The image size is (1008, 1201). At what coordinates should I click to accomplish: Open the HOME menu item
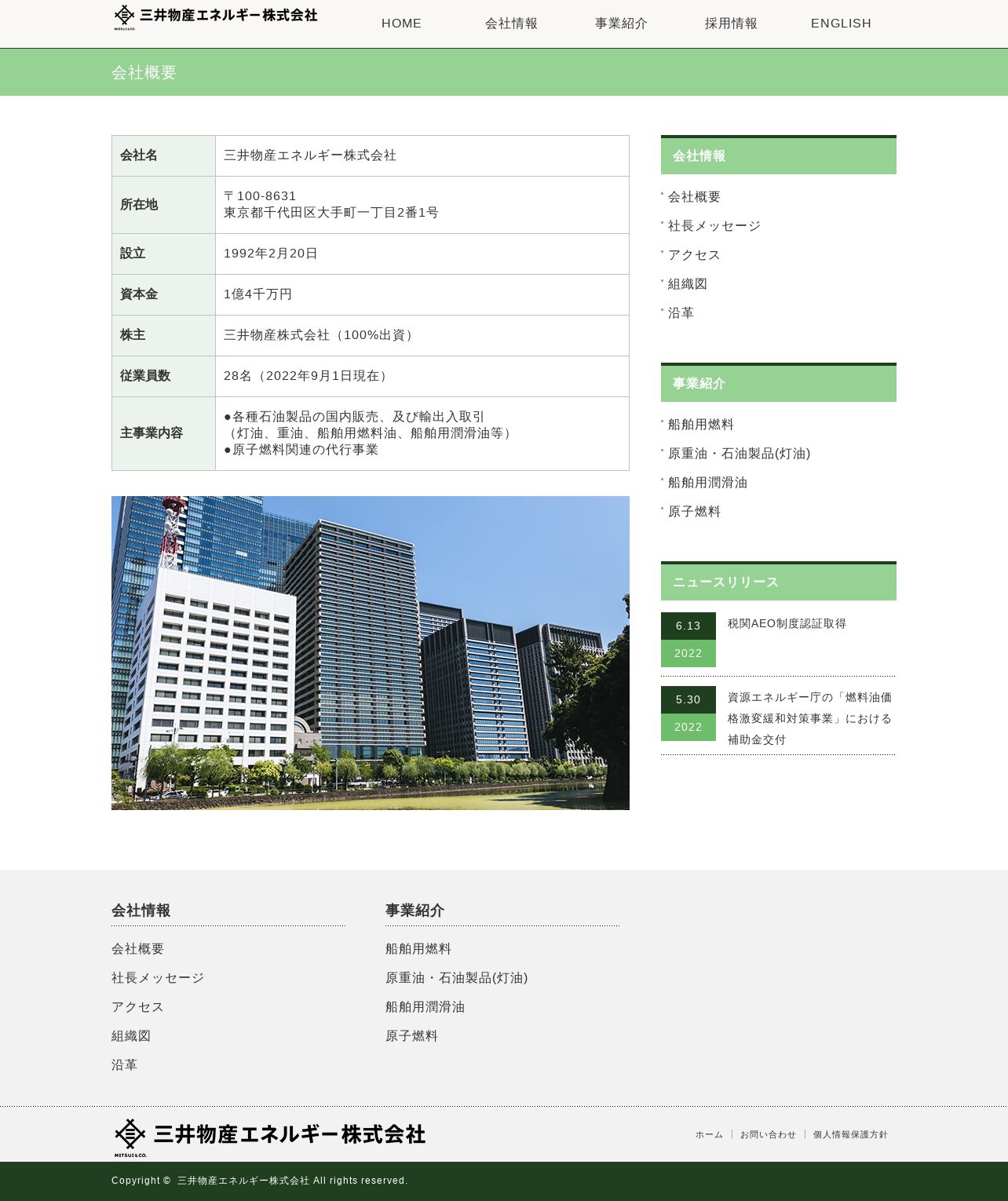(401, 24)
